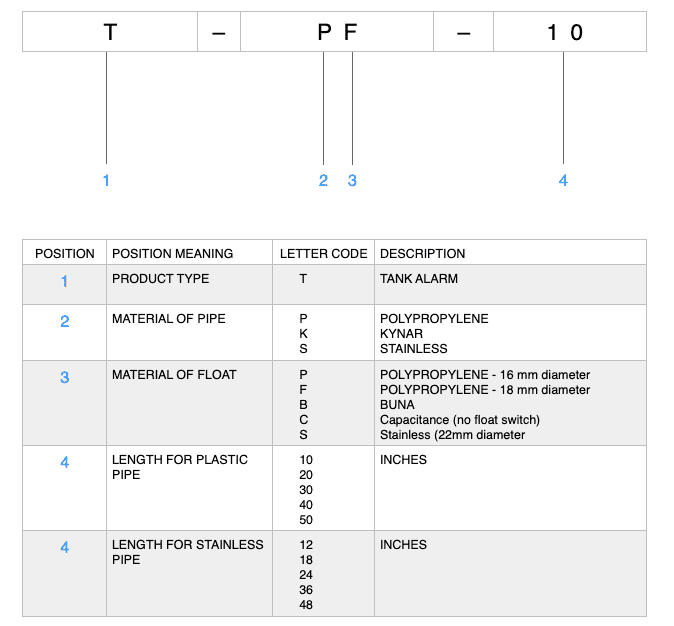The width and height of the screenshot is (674, 626).
Task: Click LENGTH FOR PLASTIC PIPE cell
Action: click(190, 488)
